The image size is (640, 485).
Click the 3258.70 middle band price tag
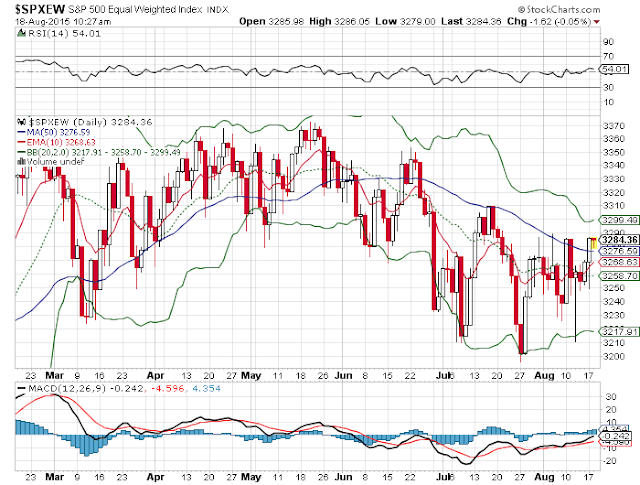click(620, 276)
